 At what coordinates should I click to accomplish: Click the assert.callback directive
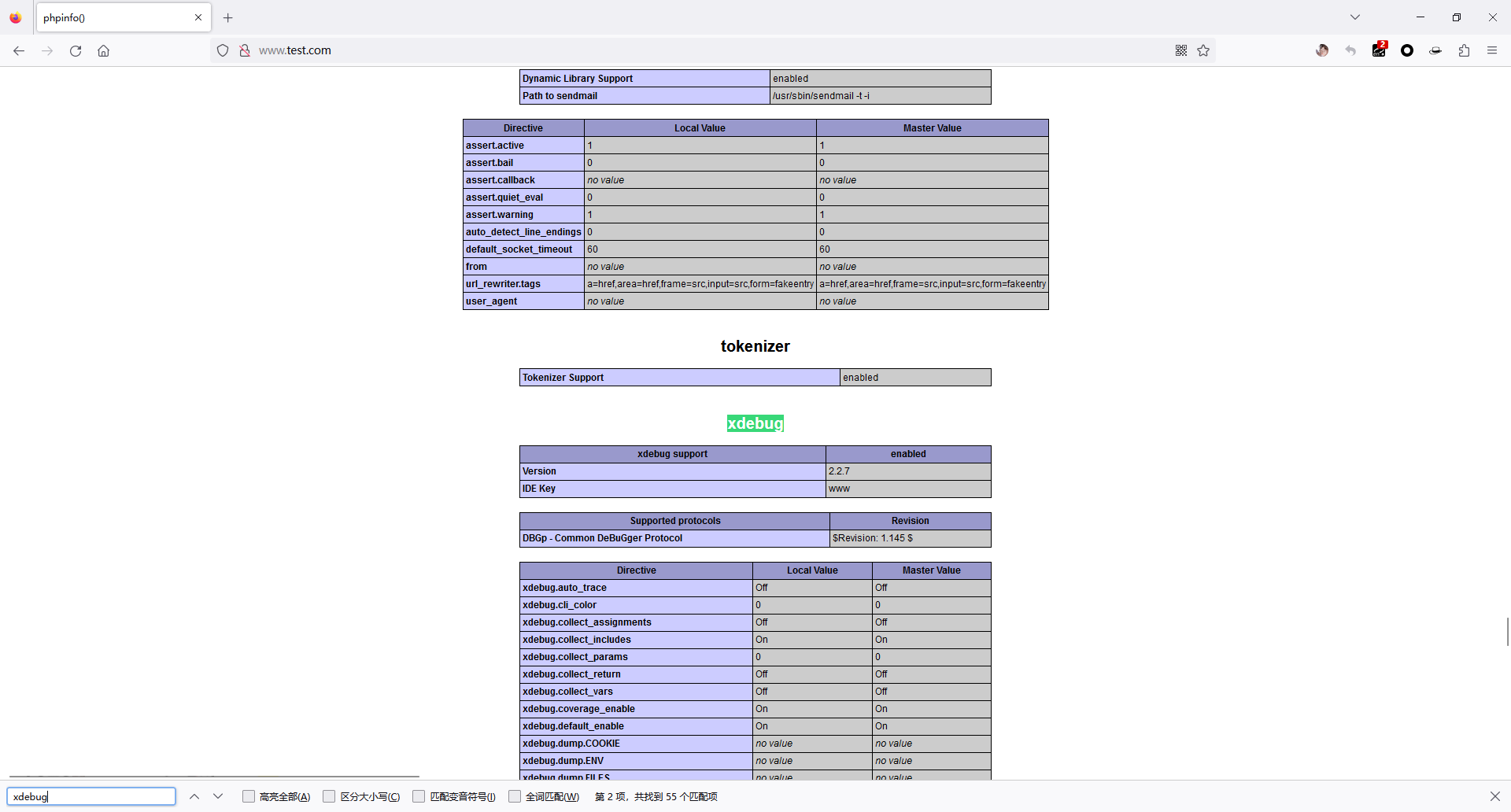[501, 180]
